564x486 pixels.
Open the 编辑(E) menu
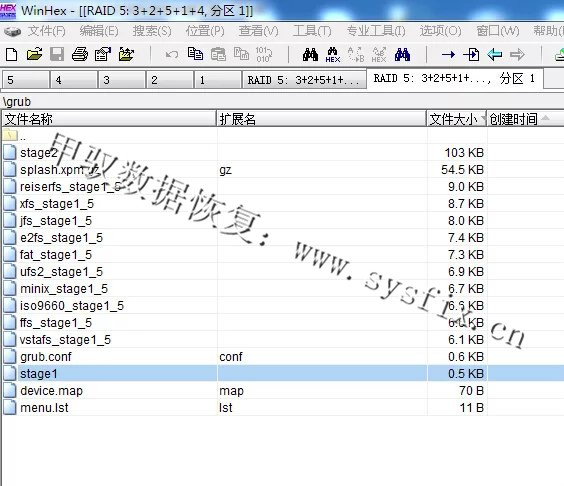(x=99, y=31)
